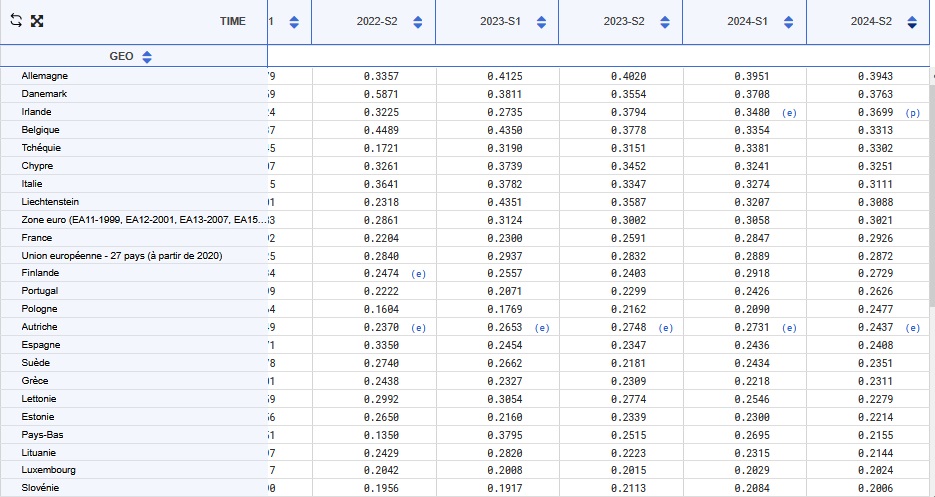Click Lettonie 2023-S1 value 0.3054
The width and height of the screenshot is (935, 497).
[x=505, y=399]
